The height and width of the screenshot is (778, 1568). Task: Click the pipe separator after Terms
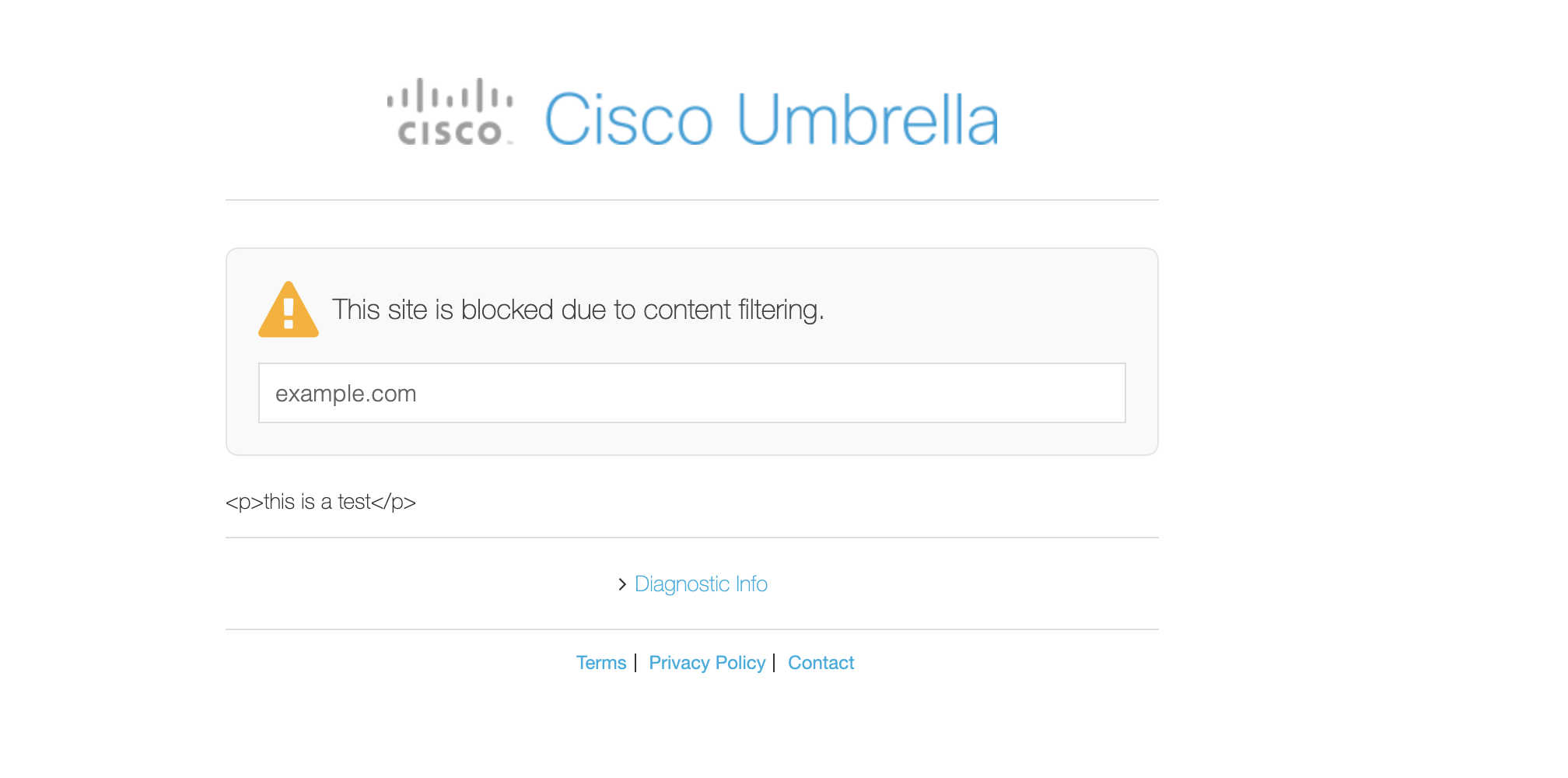point(635,663)
